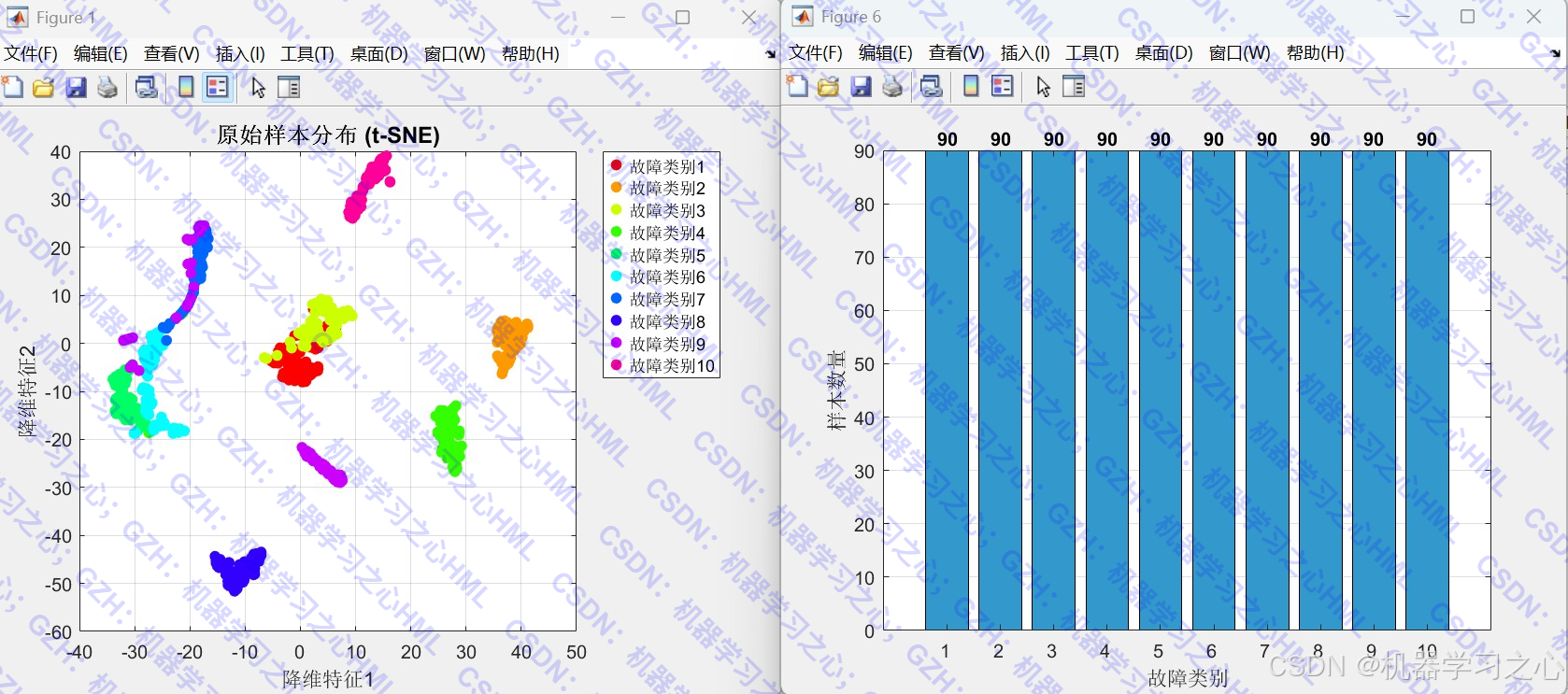Viewport: 1568px width, 694px height.
Task: Open 文件(F) menu in Figure 1
Action: click(31, 54)
